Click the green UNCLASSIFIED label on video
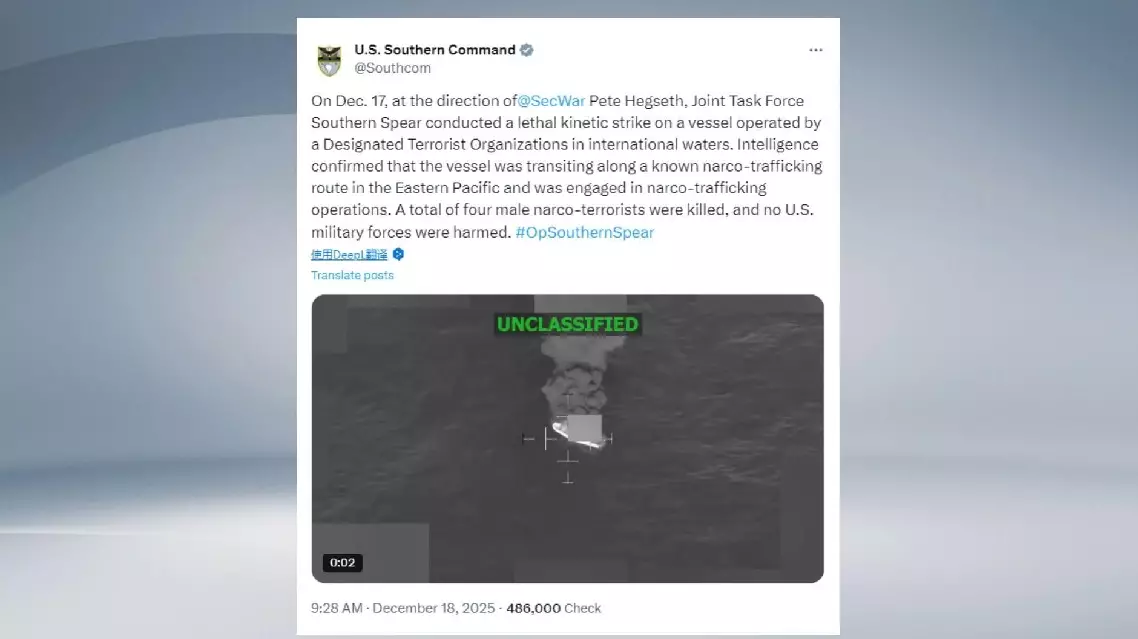1138x639 pixels. 568,324
